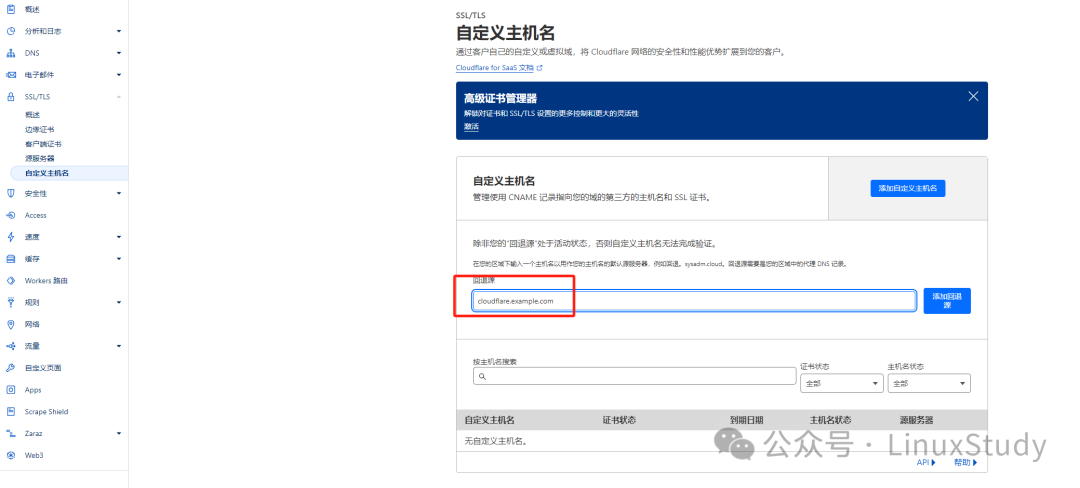The width and height of the screenshot is (1080, 488).
Task: Expand the Zaraz sidebar section
Action: [x=119, y=434]
